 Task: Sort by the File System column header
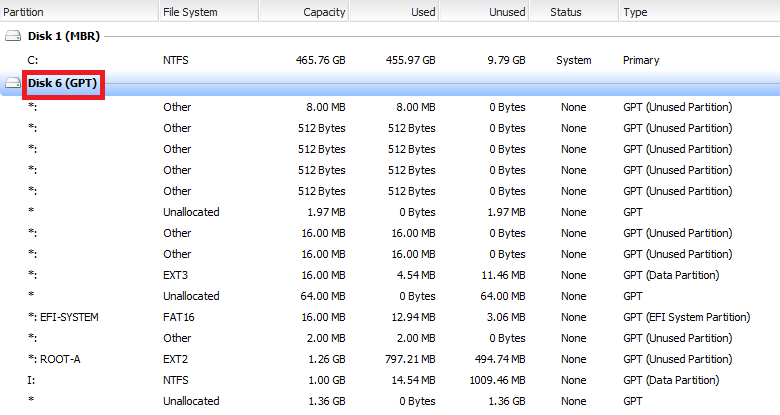point(209,11)
